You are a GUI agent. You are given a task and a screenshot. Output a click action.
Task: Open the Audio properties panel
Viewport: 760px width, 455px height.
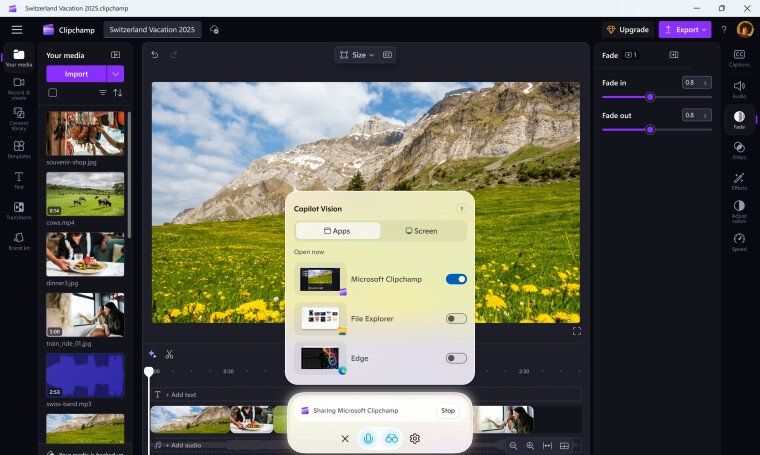click(x=739, y=89)
